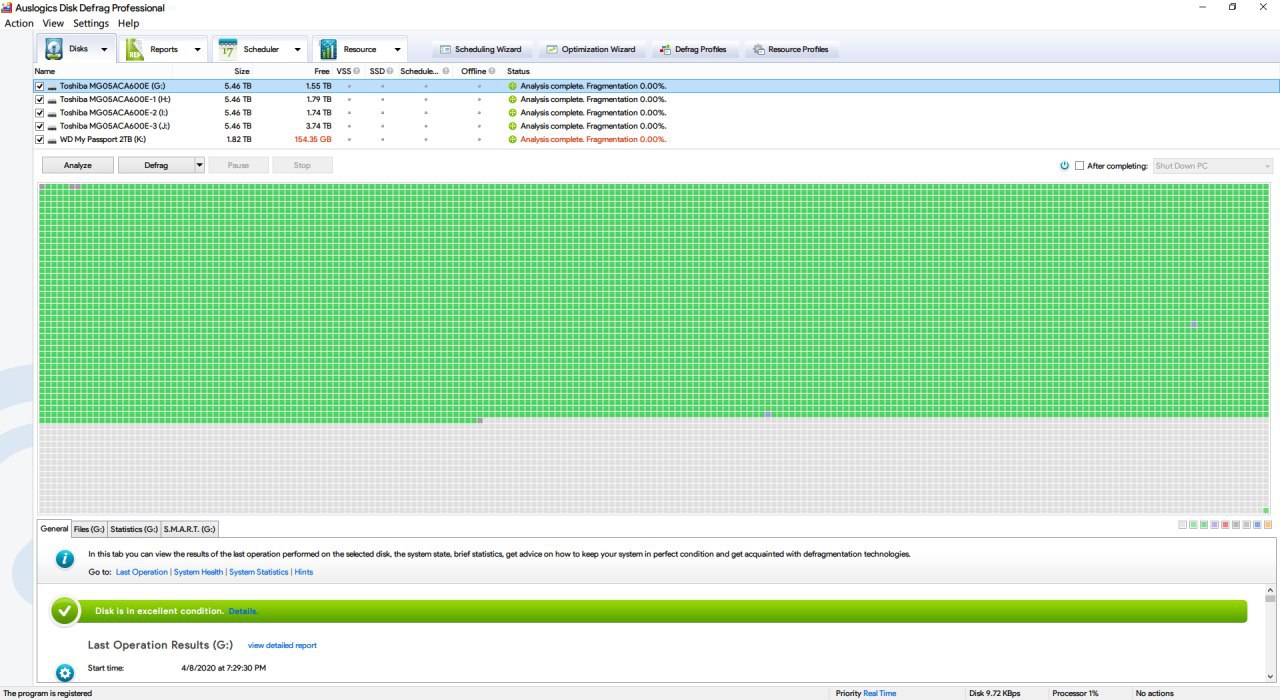Open the Resource chart icon
1280x700 pixels.
pyautogui.click(x=328, y=49)
